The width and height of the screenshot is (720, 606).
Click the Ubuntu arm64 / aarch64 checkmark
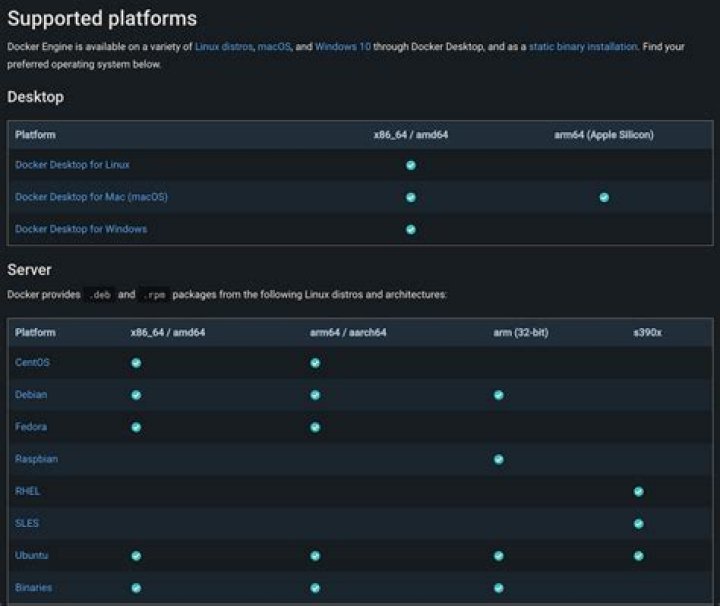click(315, 556)
